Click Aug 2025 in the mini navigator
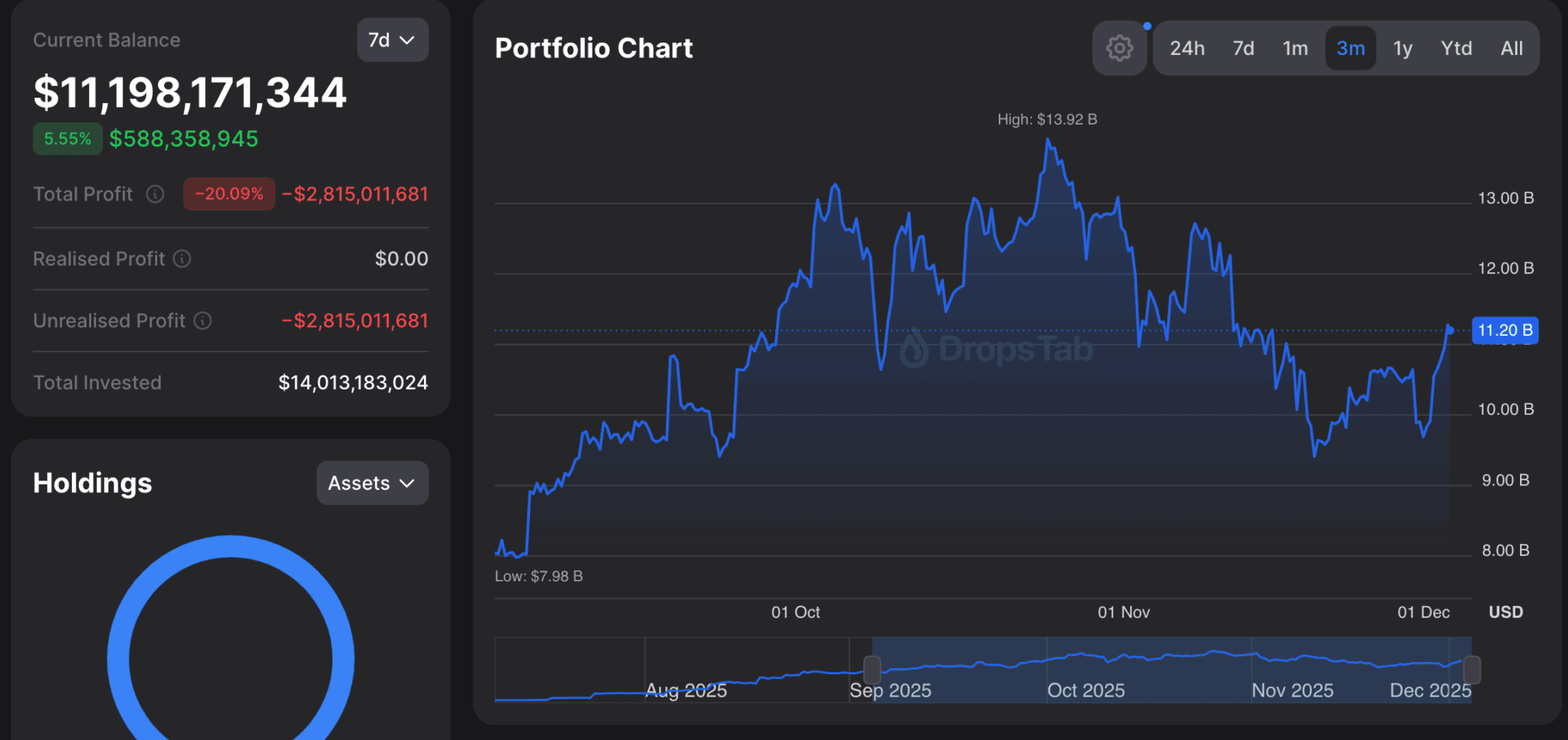This screenshot has width=1568, height=740. pyautogui.click(x=685, y=690)
